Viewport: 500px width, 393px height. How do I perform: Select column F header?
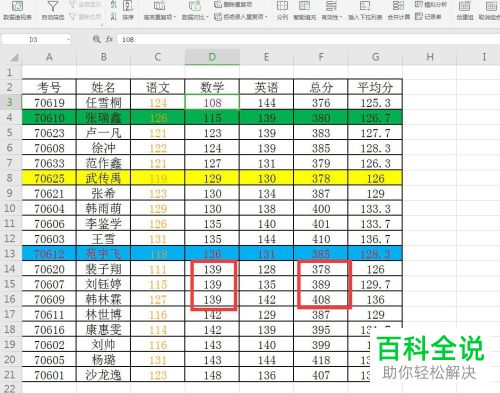point(321,57)
